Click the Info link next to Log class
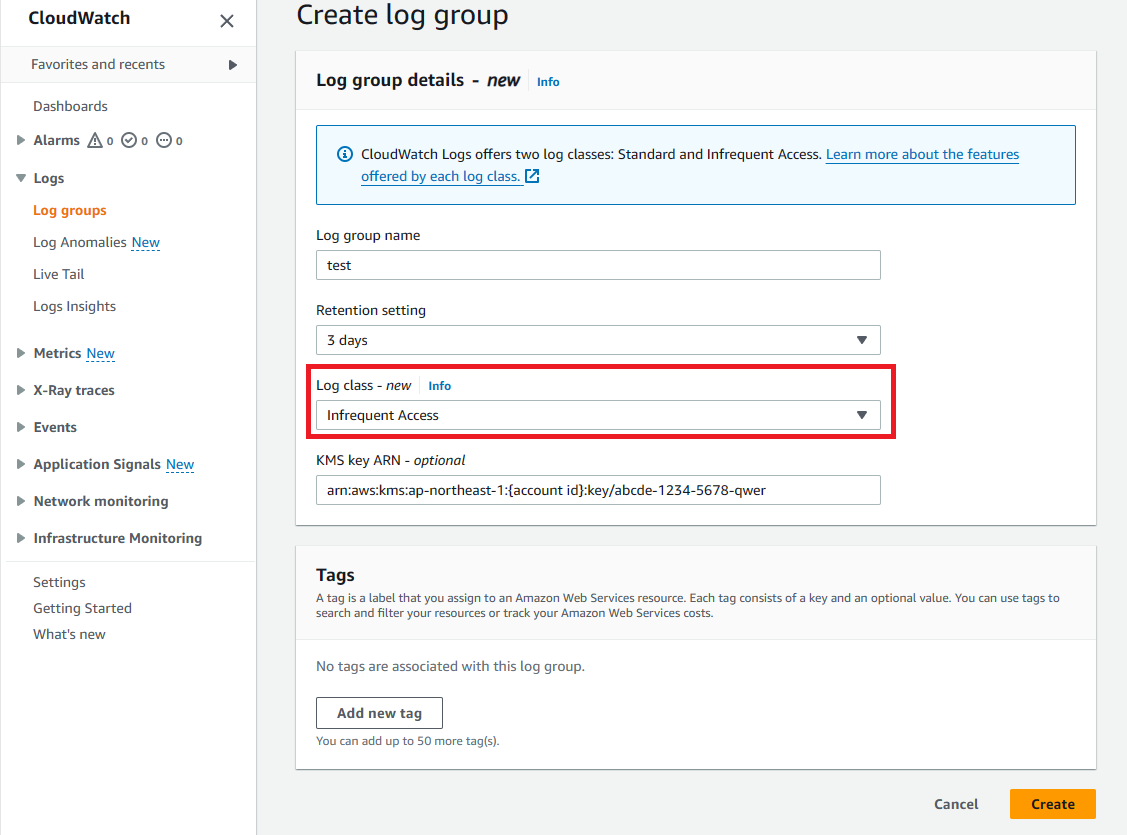The width and height of the screenshot is (1127, 835). pyautogui.click(x=440, y=385)
